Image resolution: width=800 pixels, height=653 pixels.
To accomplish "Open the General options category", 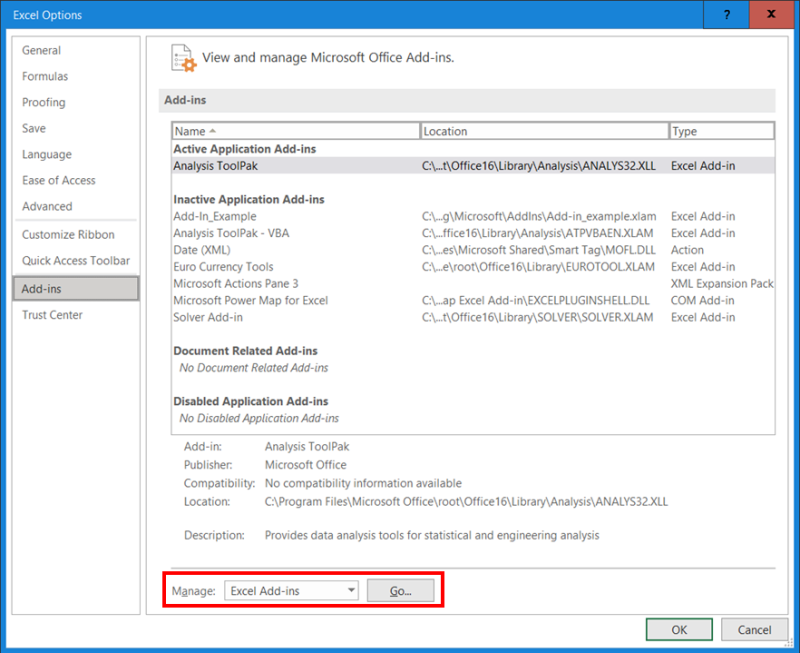I will [x=41, y=51].
